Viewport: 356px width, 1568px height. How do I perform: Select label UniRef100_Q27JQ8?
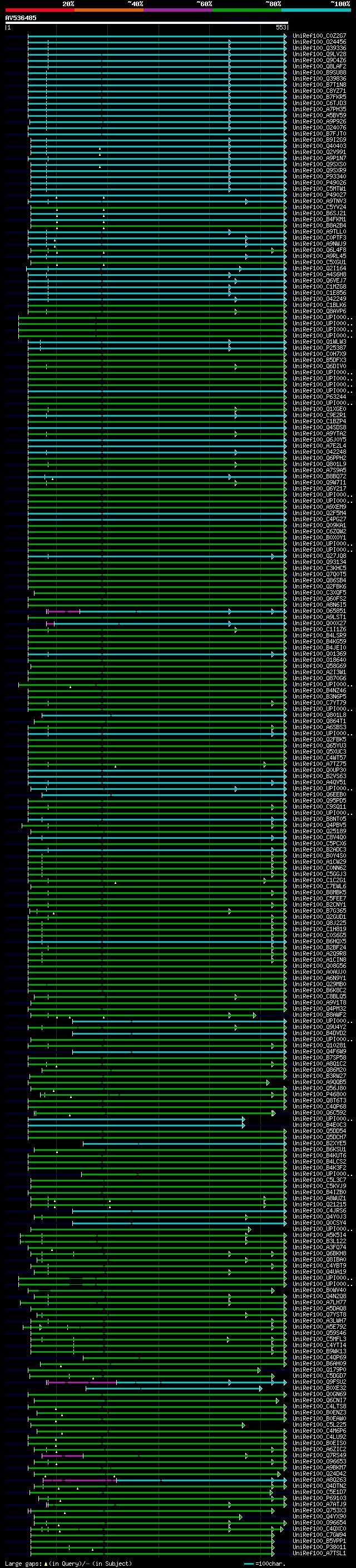[319, 556]
